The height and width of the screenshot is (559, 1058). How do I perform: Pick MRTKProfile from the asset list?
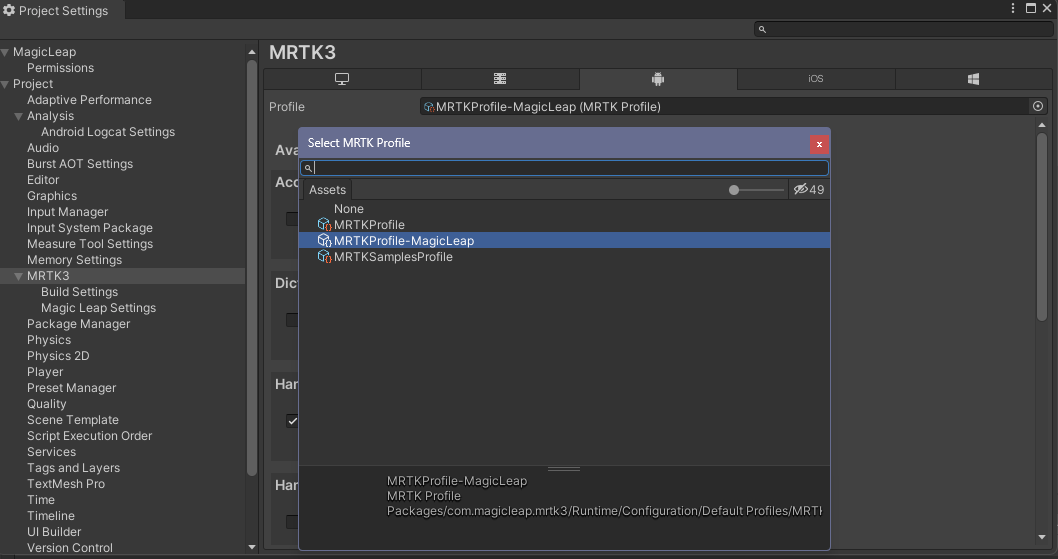pos(369,225)
